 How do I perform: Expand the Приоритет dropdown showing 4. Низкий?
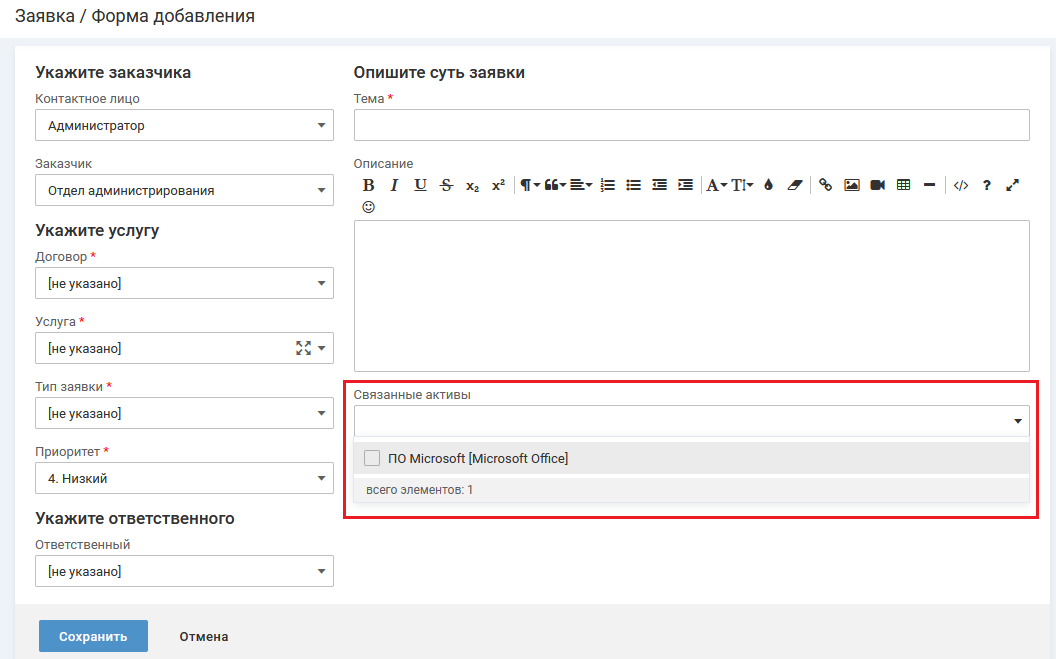coord(184,478)
